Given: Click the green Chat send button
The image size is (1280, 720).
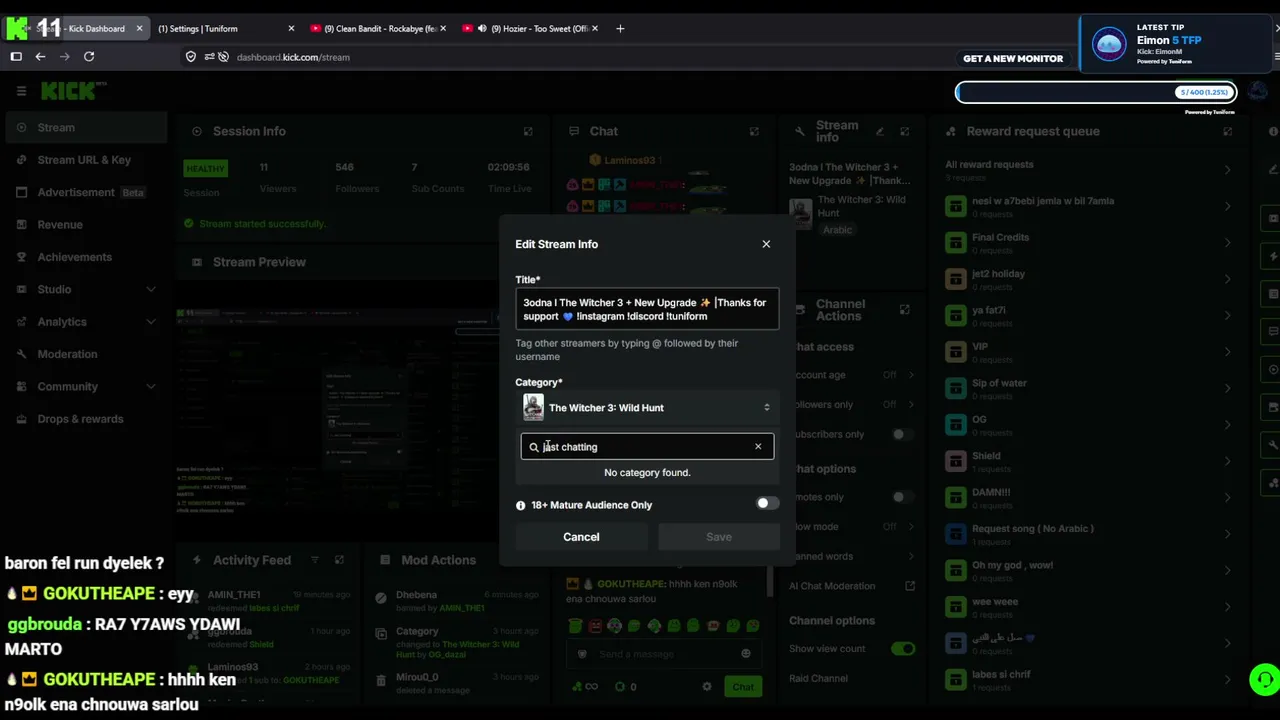Looking at the screenshot, I should tap(743, 687).
